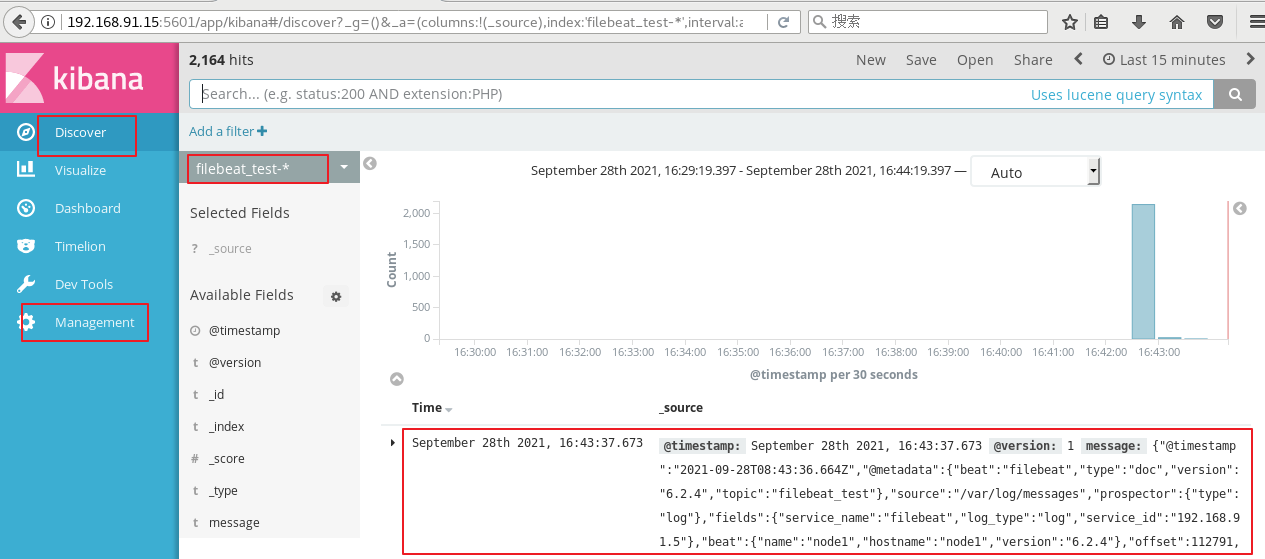Go to Dashboard in the sidebar
Viewport: 1265px width, 559px height.
tap(87, 209)
